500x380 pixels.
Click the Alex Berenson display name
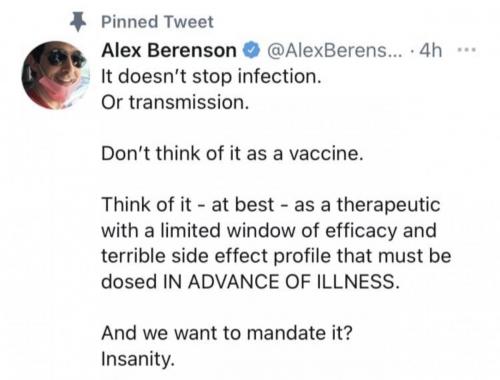169,51
